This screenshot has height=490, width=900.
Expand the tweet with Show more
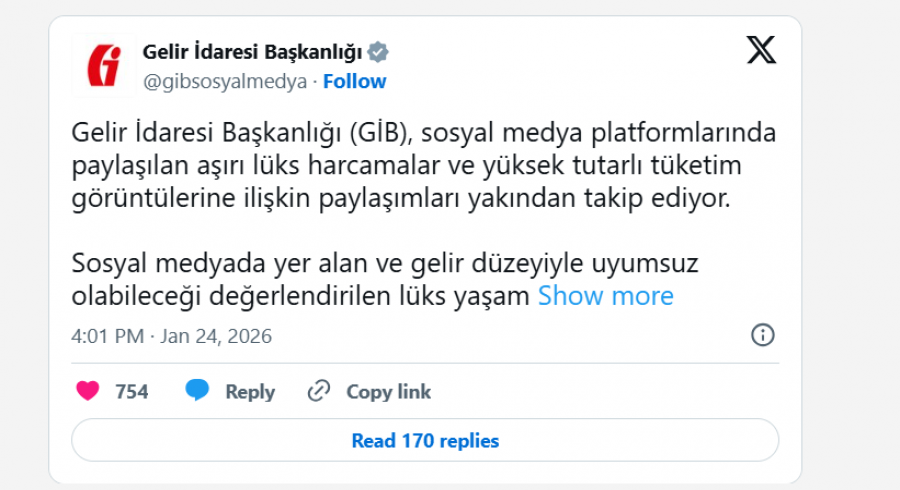coord(606,296)
